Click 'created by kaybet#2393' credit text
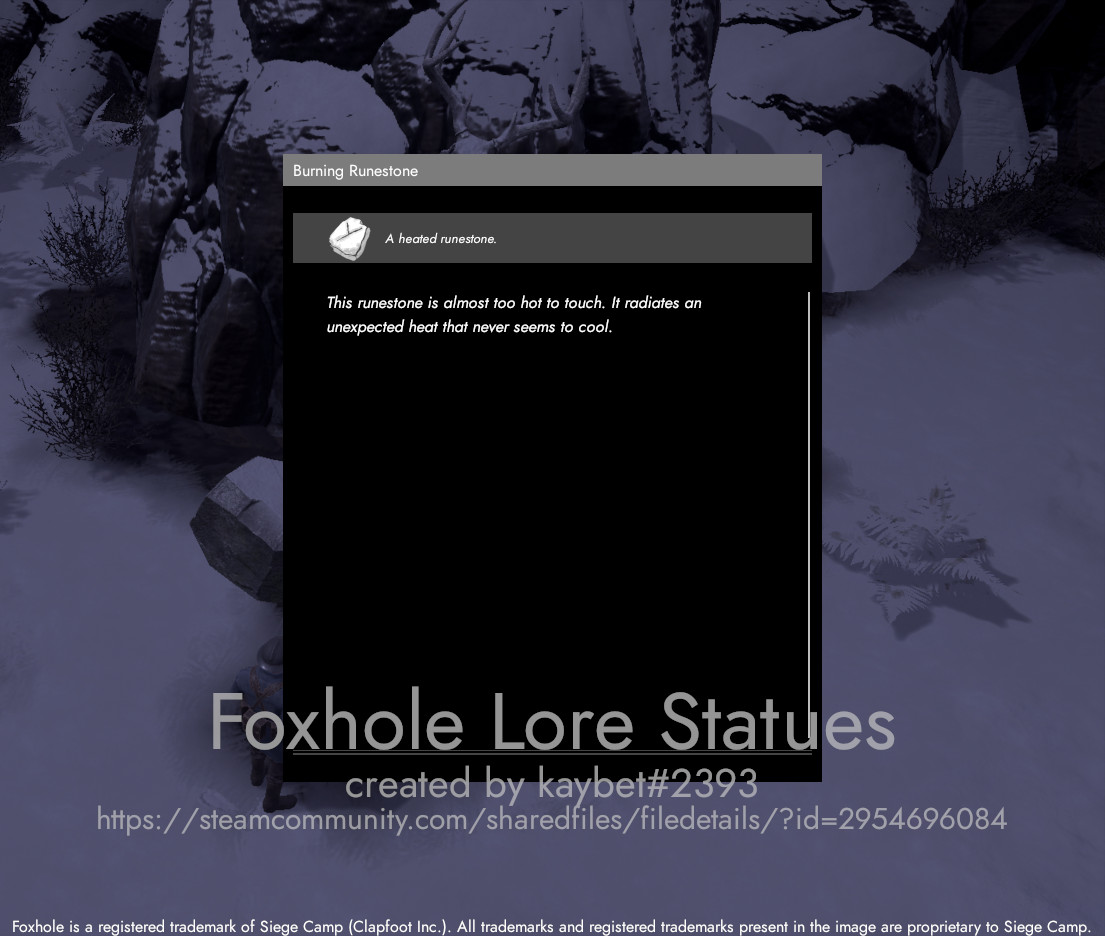This screenshot has width=1105, height=936. 552,784
